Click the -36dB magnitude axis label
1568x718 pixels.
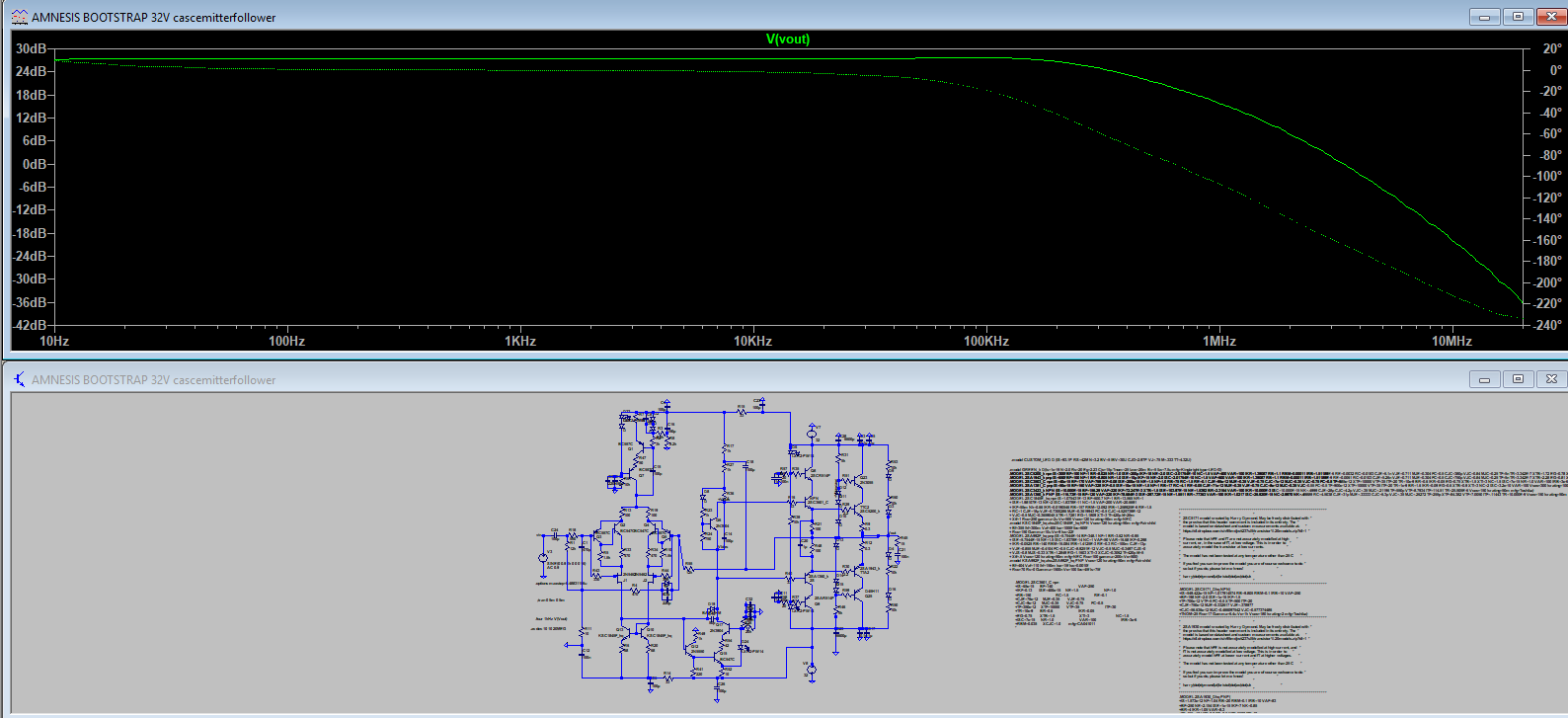click(29, 302)
